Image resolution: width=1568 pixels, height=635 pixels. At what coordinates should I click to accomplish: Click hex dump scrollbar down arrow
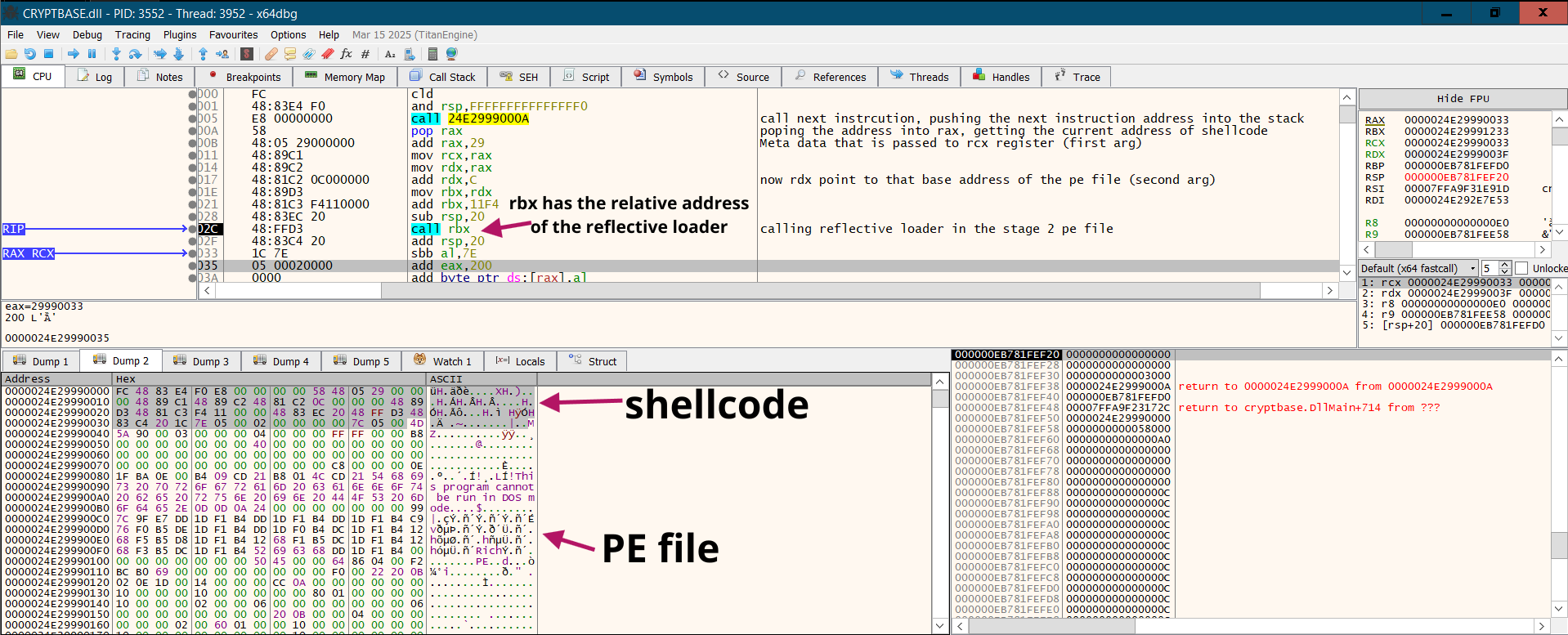click(940, 626)
